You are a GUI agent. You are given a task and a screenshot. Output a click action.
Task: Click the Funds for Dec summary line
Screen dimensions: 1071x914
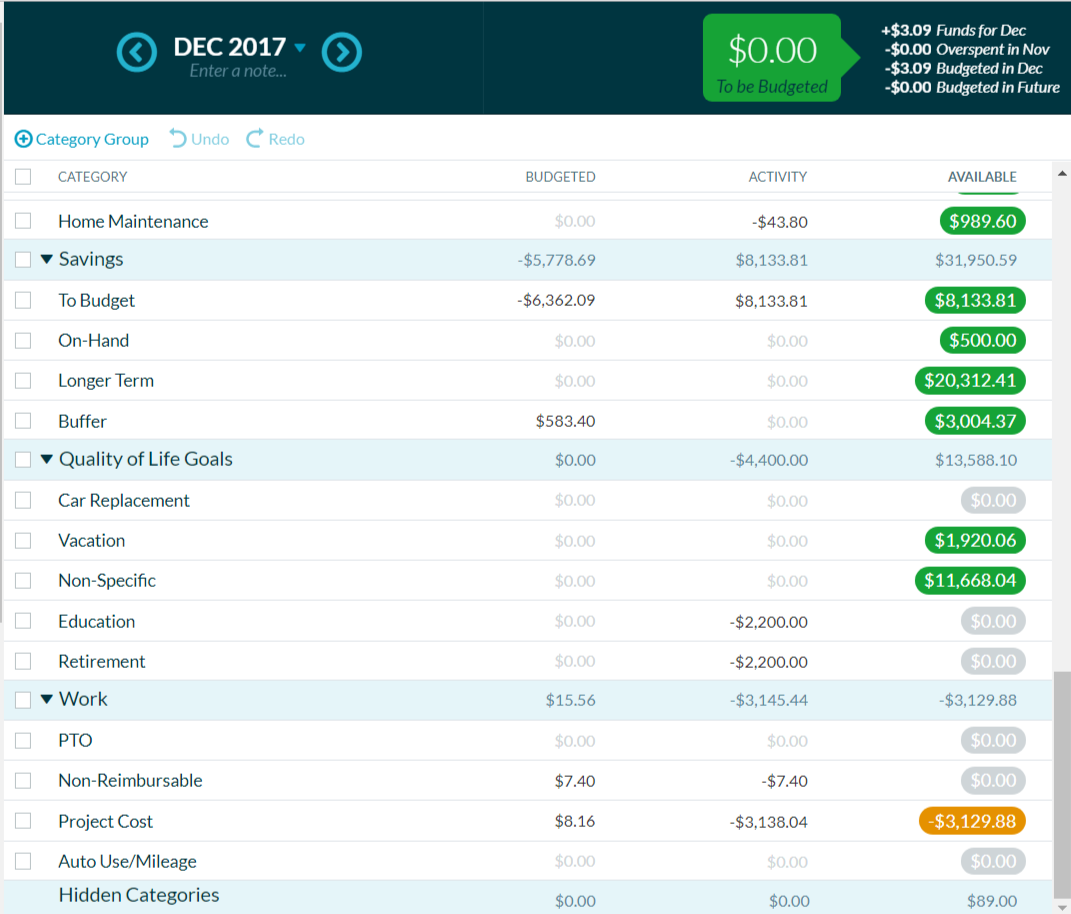pos(954,30)
